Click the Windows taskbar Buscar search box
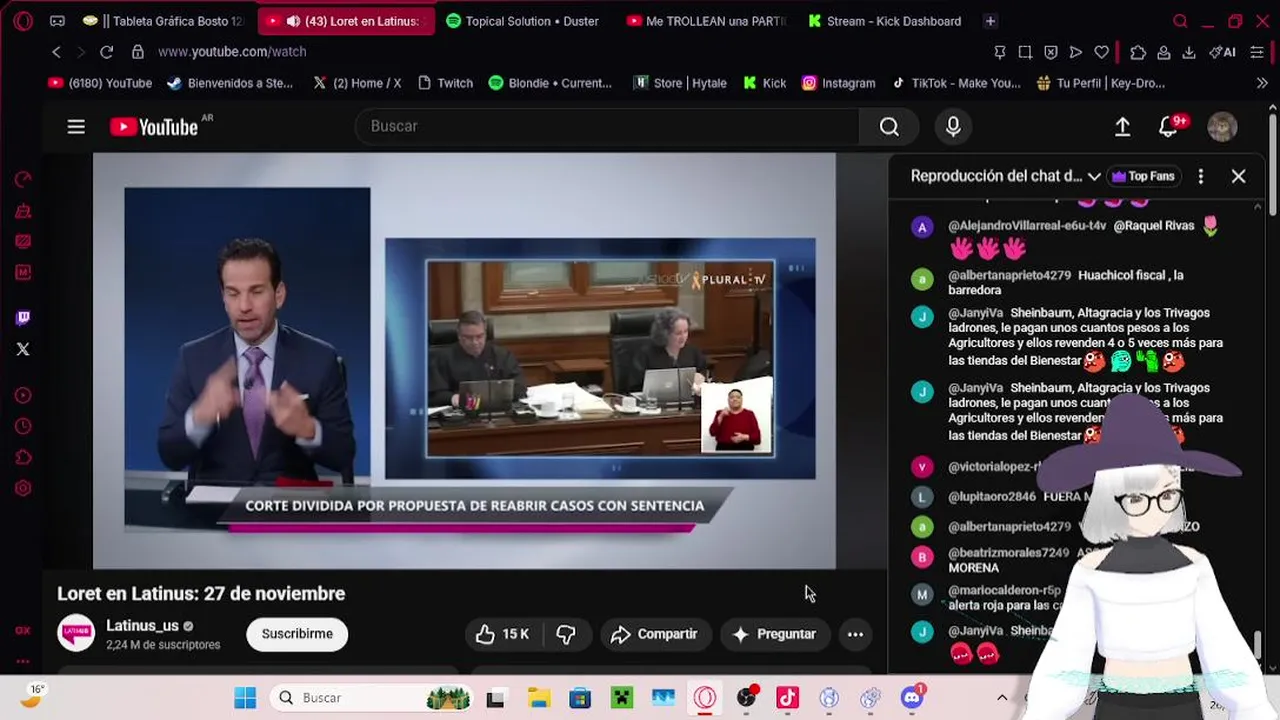The width and height of the screenshot is (1280, 720). point(372,698)
